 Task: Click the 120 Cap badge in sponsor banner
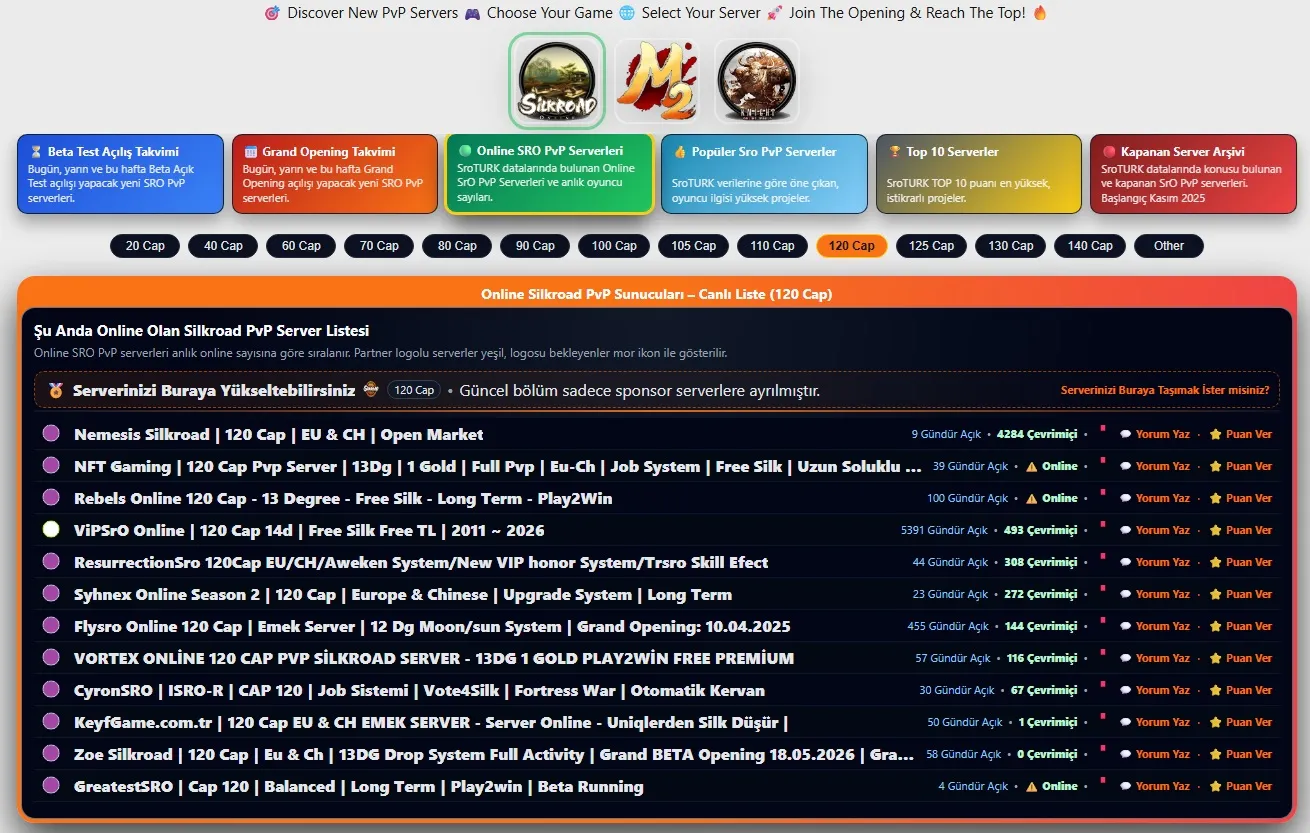coord(415,390)
